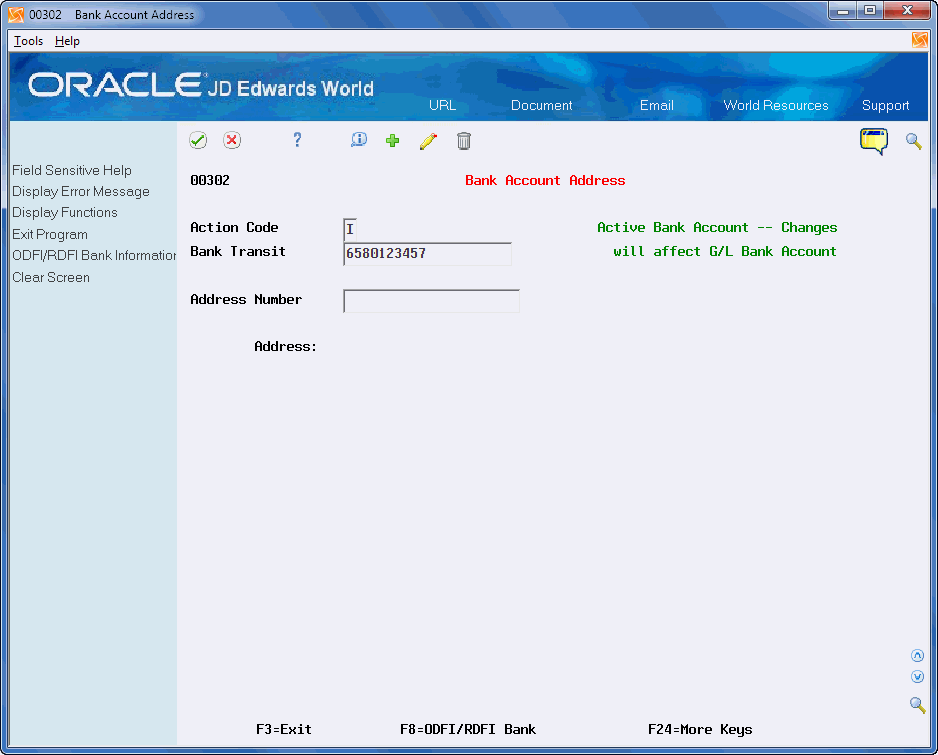The width and height of the screenshot is (938, 755).
Task: Select Display Functions in sidebar
Action: coord(65,212)
